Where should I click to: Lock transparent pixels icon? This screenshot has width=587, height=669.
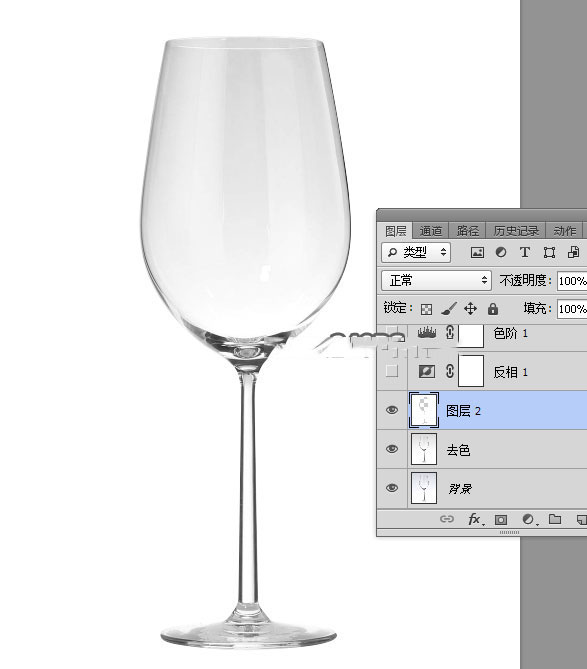pos(426,308)
